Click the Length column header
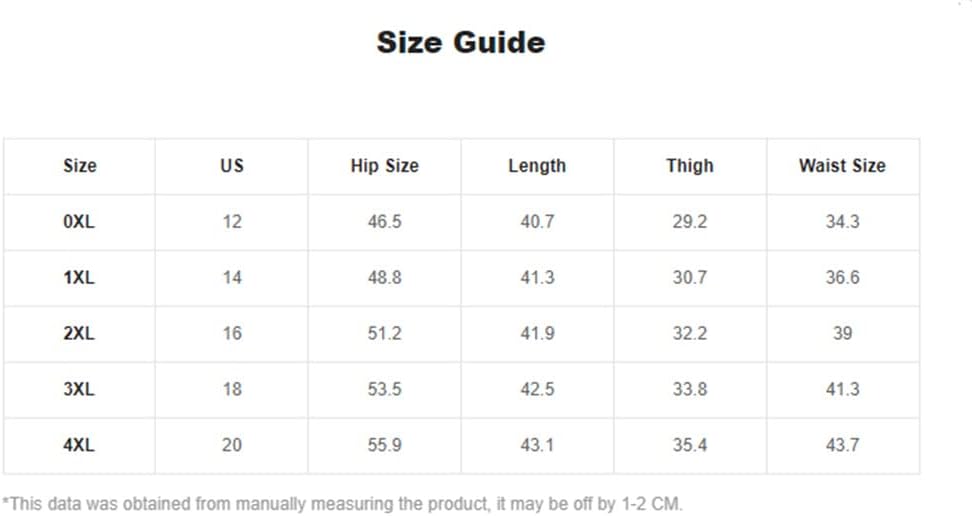The height and width of the screenshot is (516, 972). (537, 166)
